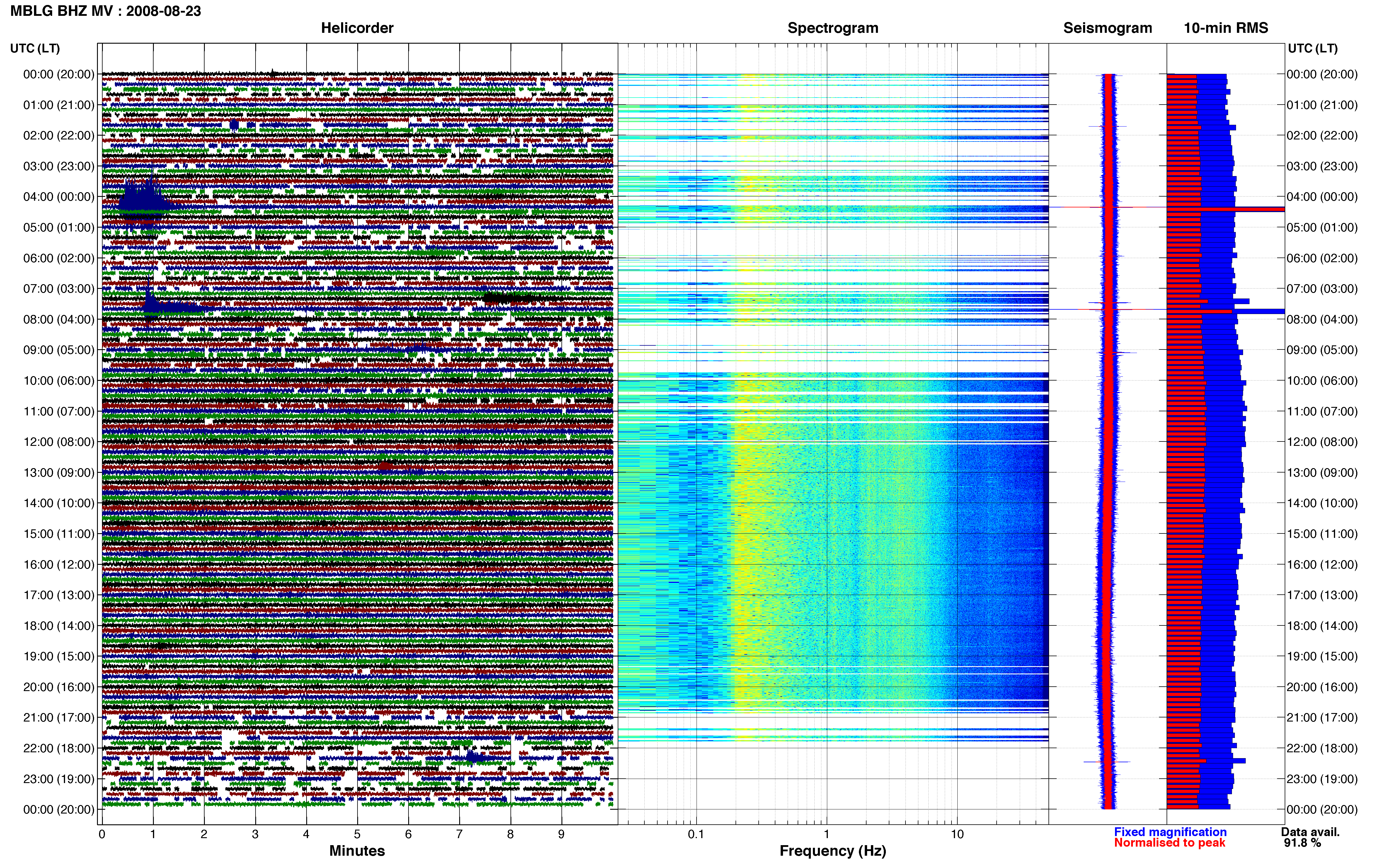Click 04:00 (00:00) on the RMS-side time axis
Image resolution: width=1389 pixels, height=868 pixels.
click(1322, 197)
